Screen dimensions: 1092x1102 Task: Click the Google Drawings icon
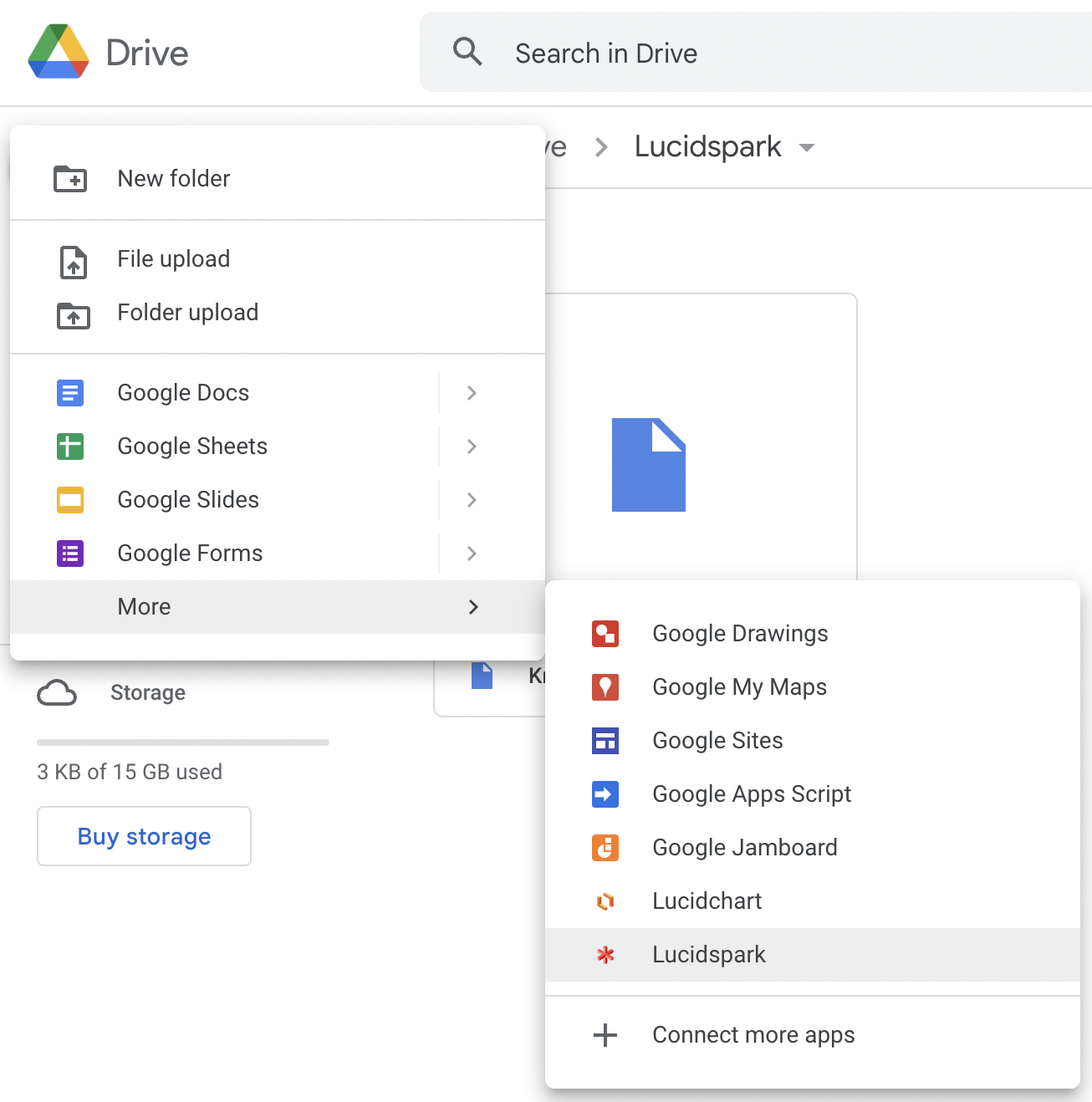pyautogui.click(x=605, y=634)
